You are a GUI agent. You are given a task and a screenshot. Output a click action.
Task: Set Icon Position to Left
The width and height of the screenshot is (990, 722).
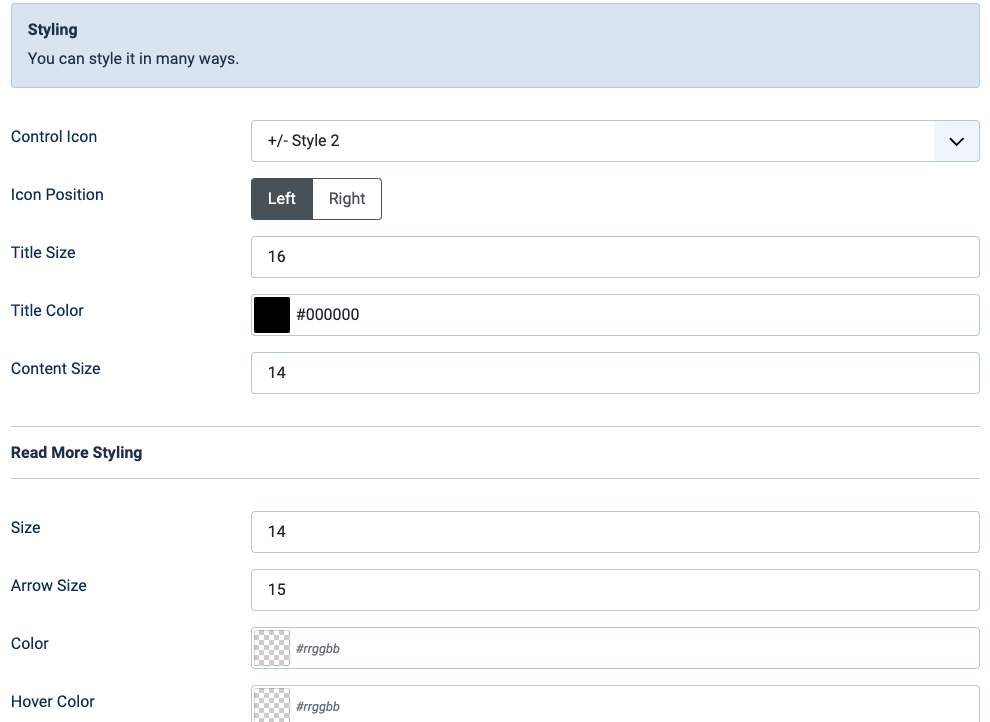[x=282, y=199]
